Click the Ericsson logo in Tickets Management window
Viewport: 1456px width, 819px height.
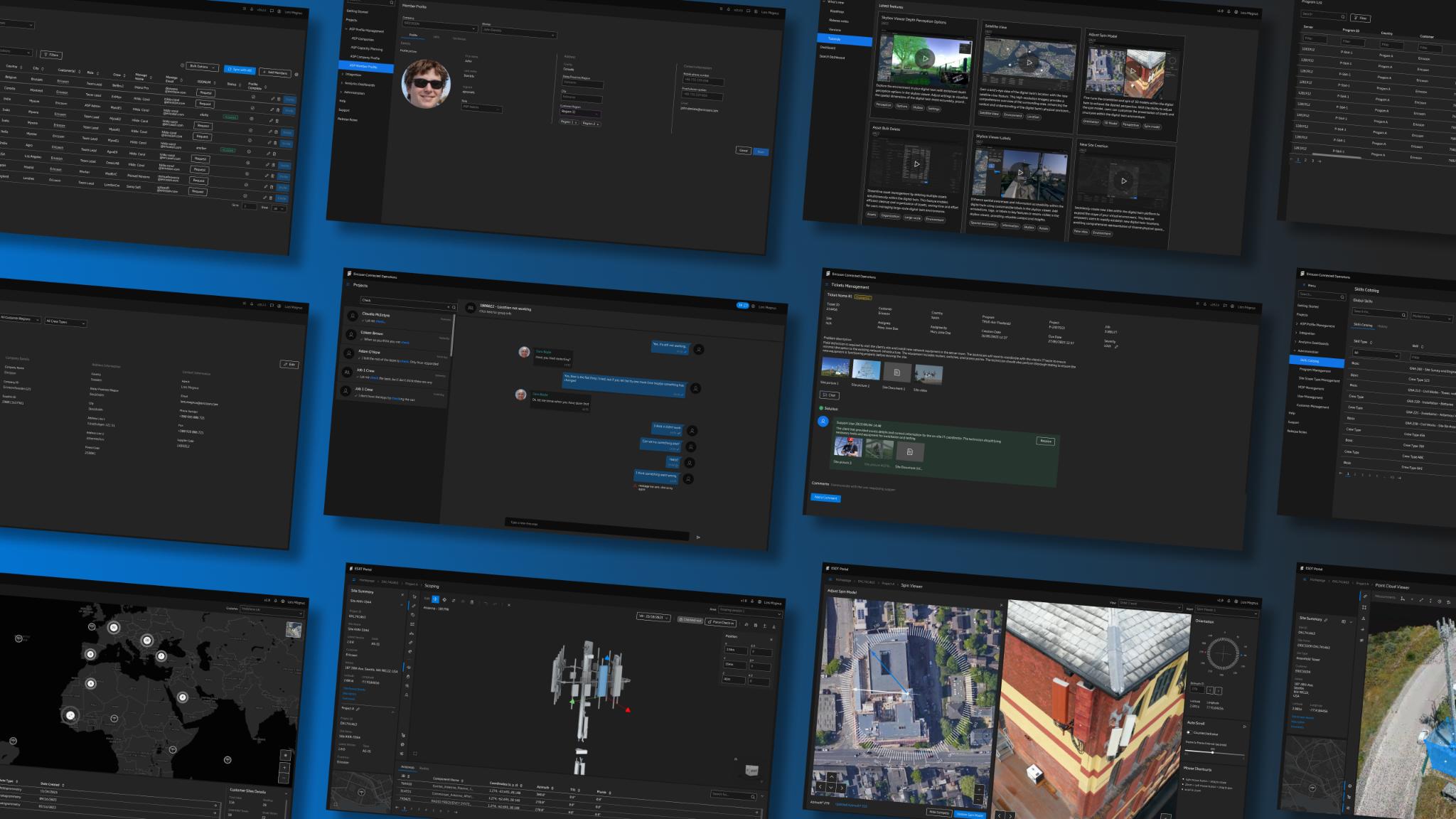click(x=828, y=273)
